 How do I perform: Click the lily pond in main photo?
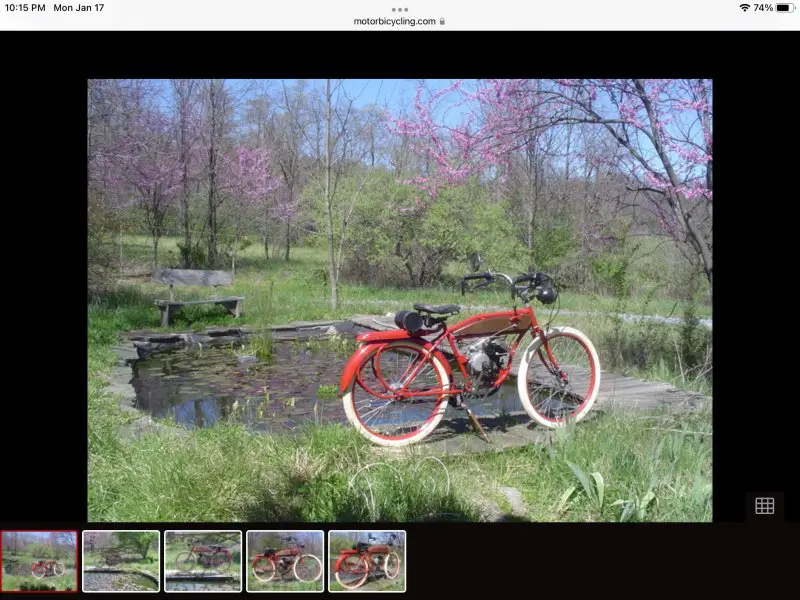[230, 380]
